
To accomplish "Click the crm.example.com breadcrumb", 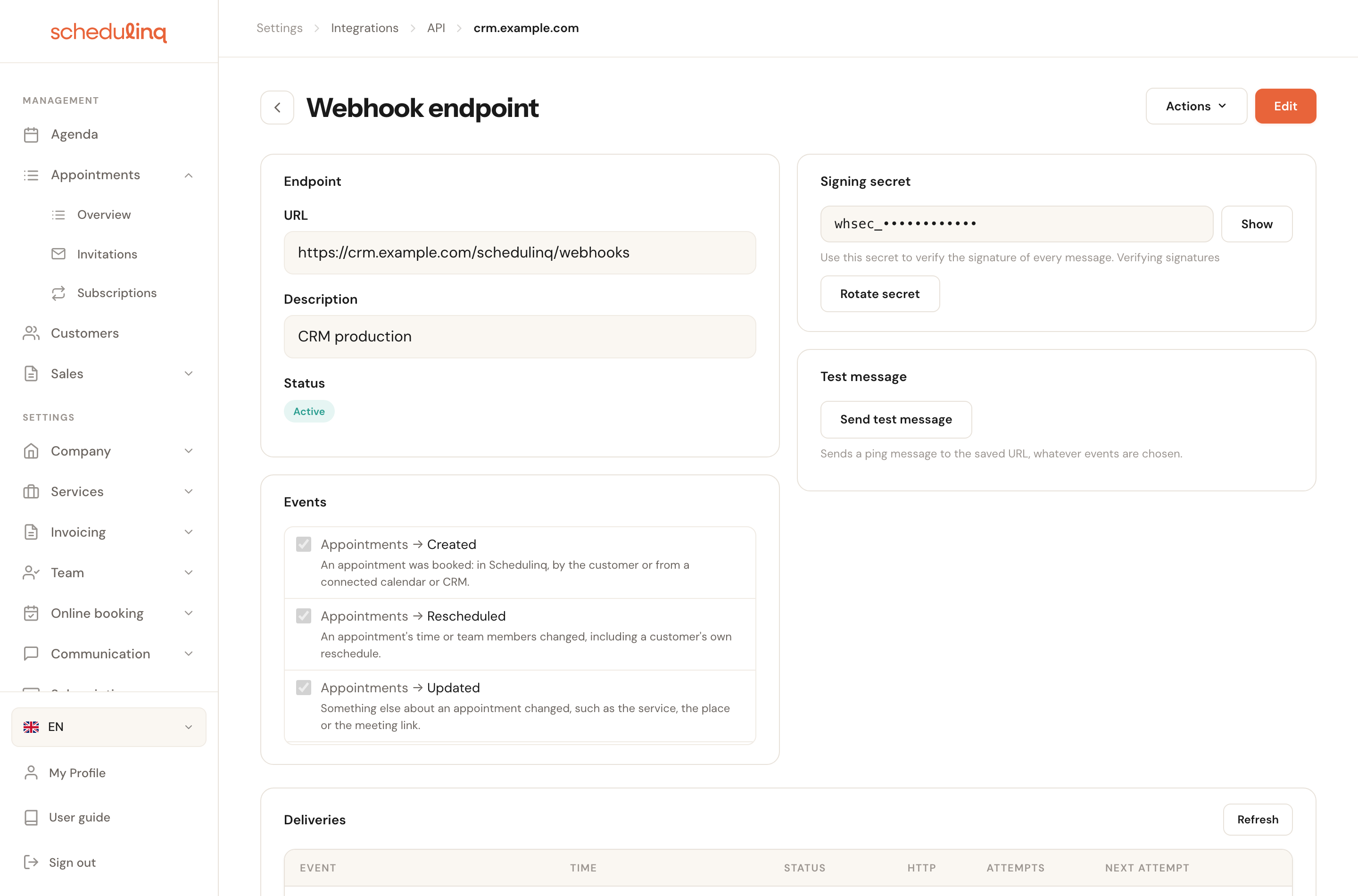I will click(526, 28).
